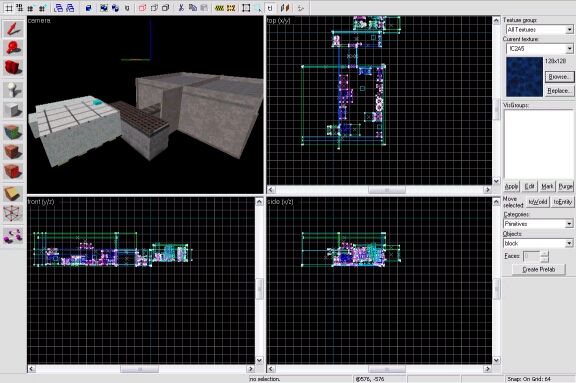Screen dimensions: 576x383
Task: Click the blue current texture preview swatch
Action: (524, 77)
